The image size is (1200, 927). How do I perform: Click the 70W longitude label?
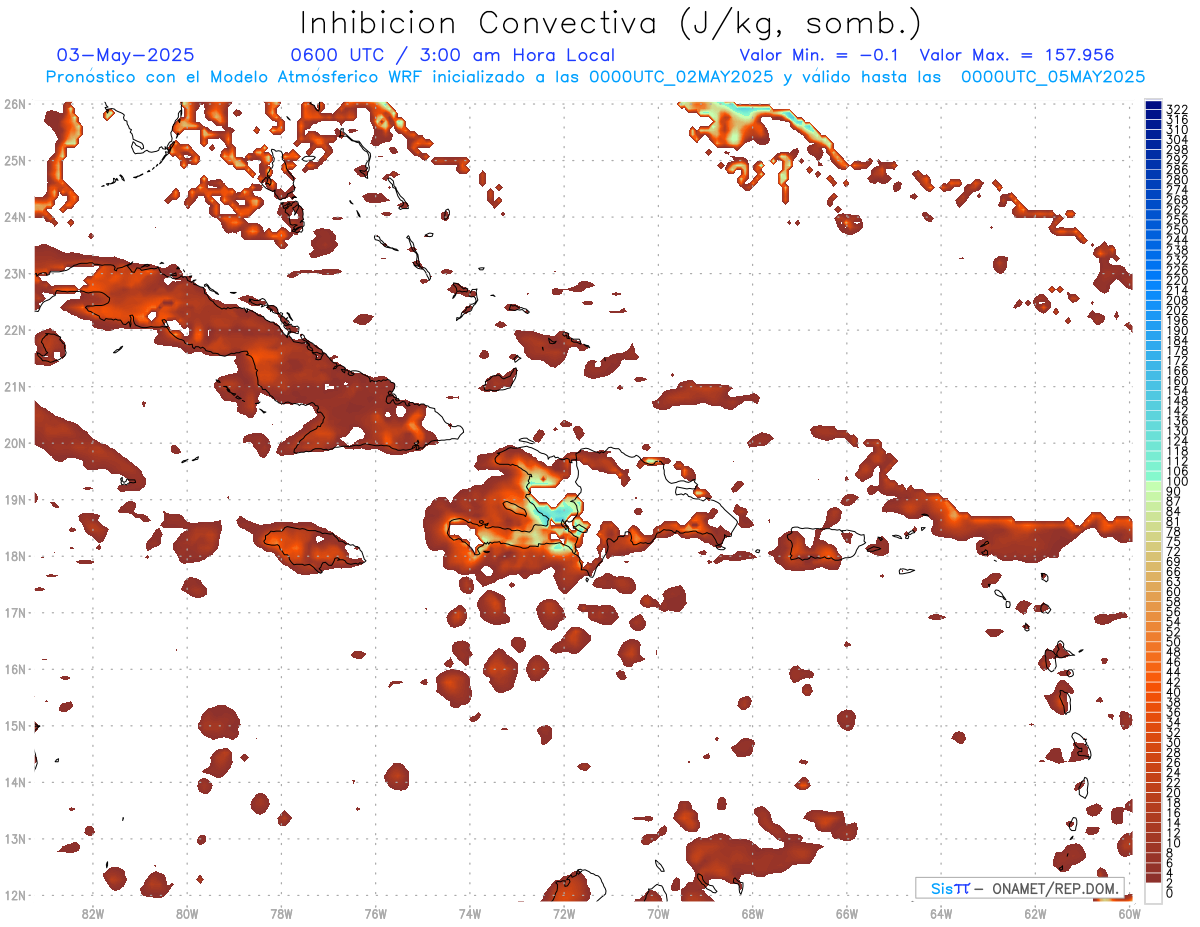pyautogui.click(x=658, y=912)
